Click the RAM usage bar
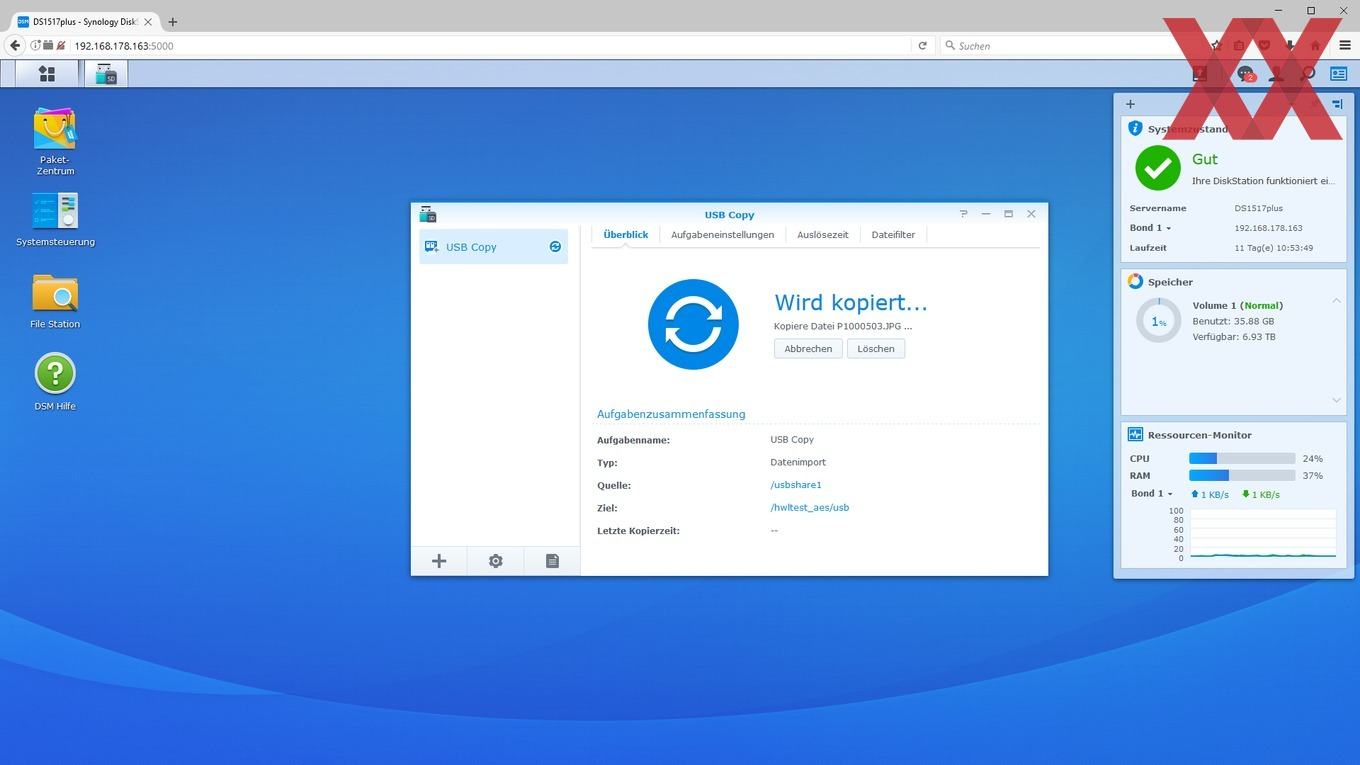Image resolution: width=1360 pixels, height=765 pixels. coord(1242,475)
